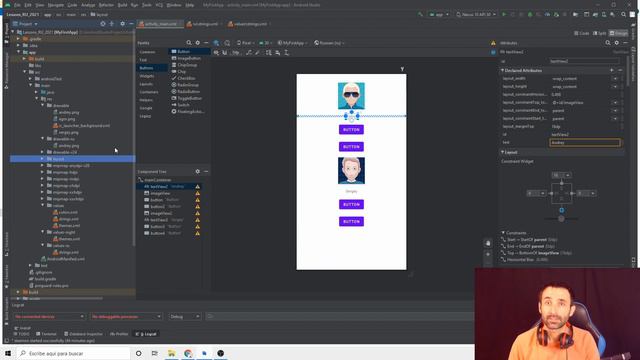Run the app with green play icon
The image size is (640, 360).
tap(504, 14)
